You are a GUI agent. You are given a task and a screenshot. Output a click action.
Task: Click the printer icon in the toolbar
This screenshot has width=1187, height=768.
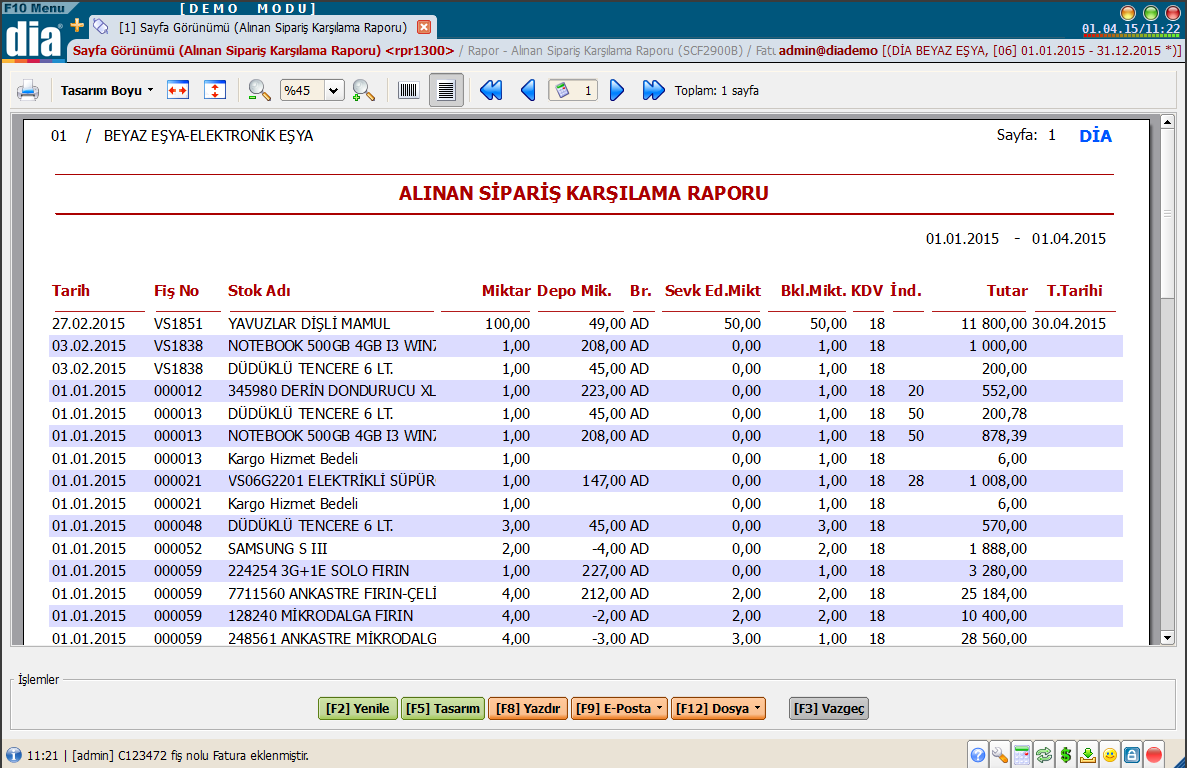pos(28,91)
